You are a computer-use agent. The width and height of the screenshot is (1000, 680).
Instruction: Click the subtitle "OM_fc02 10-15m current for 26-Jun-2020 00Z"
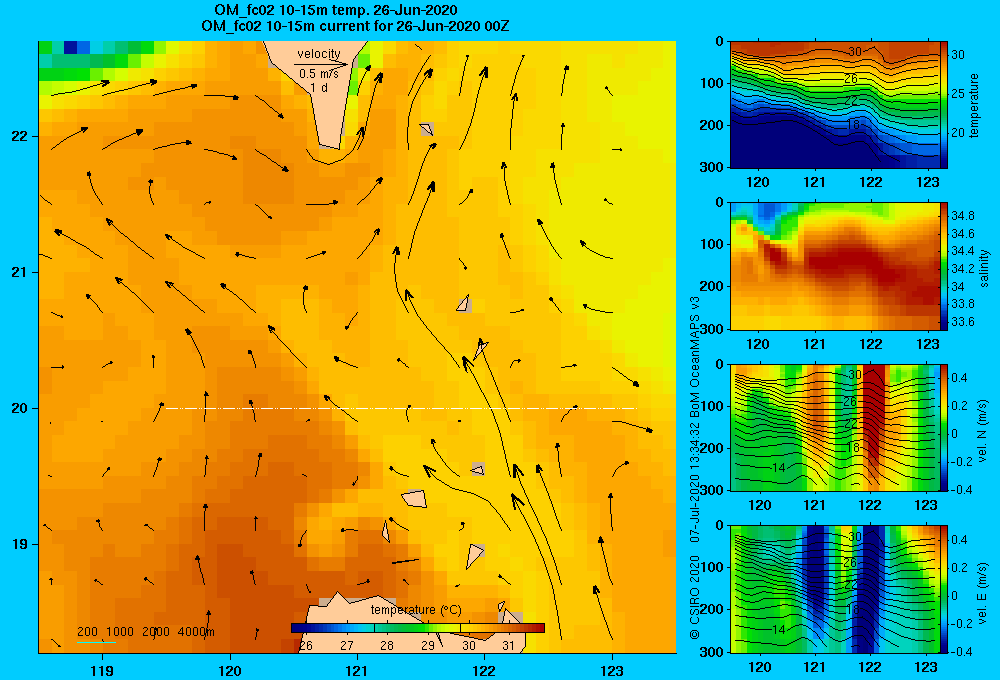tap(355, 26)
